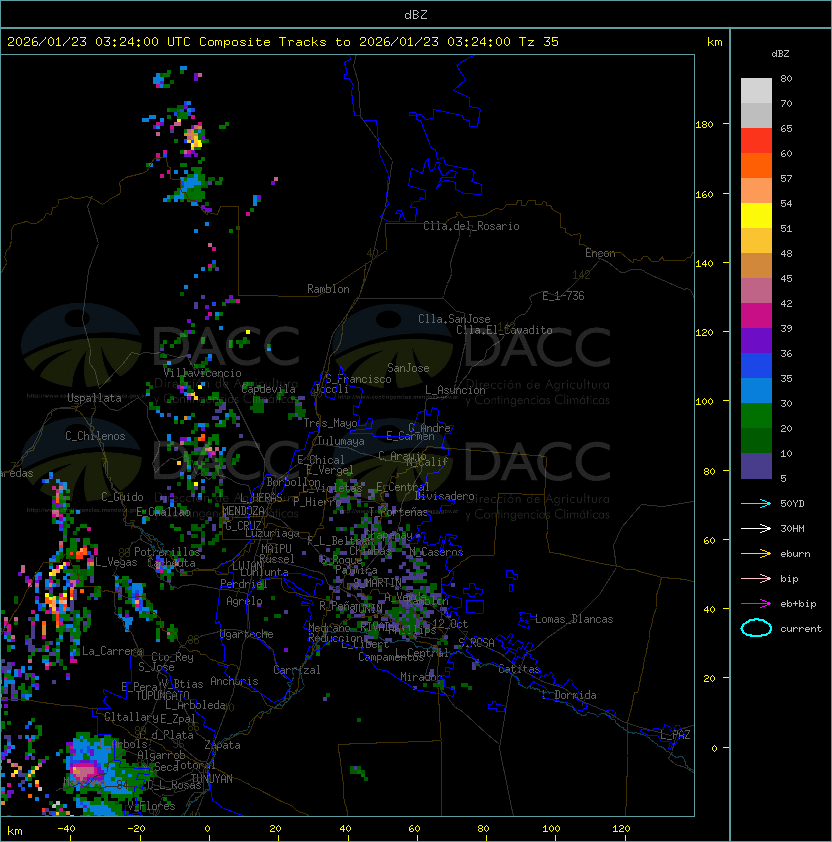This screenshot has width=832, height=842.
Task: Click the pink-cored storm cell west of Algarrob
Action: pos(85,772)
